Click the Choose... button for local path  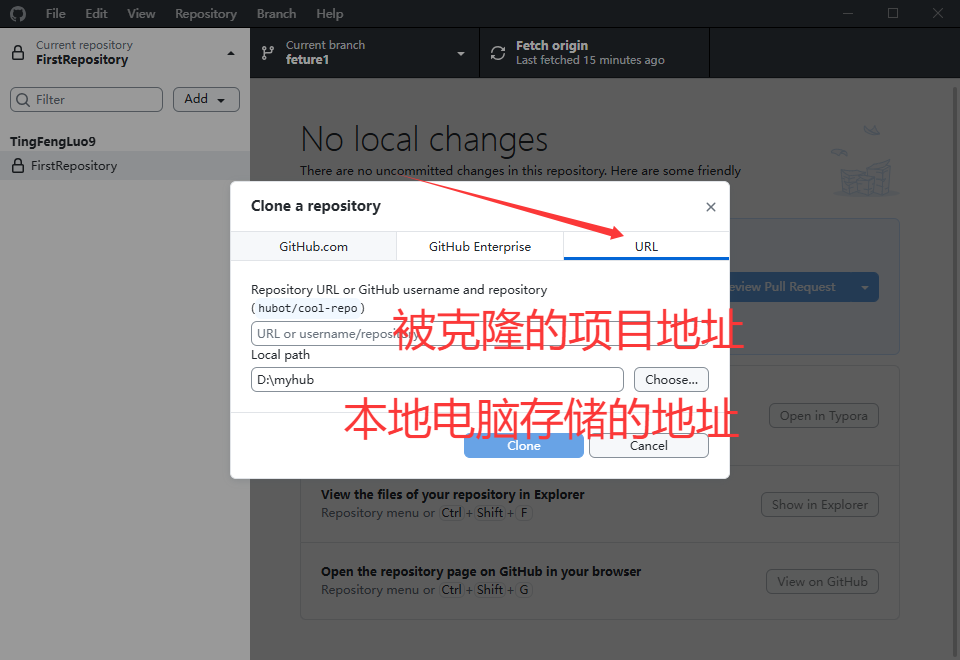[x=671, y=380]
